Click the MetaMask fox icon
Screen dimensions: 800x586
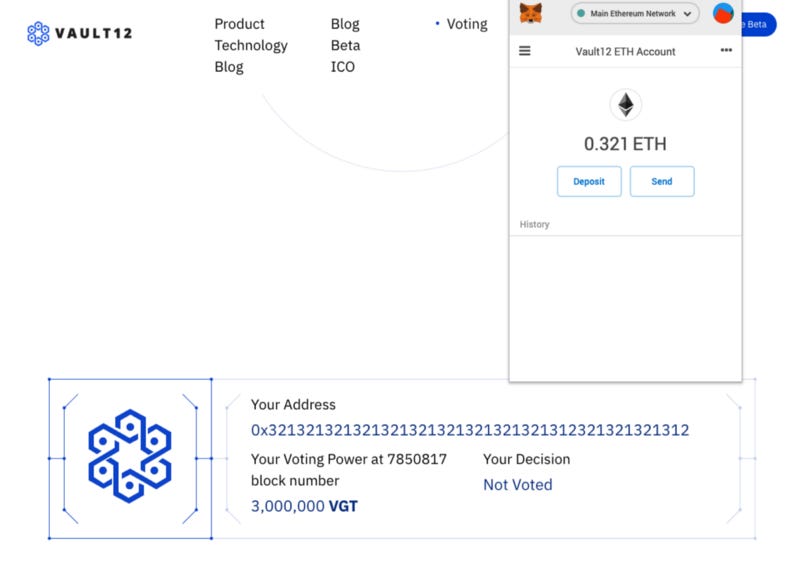tap(531, 13)
